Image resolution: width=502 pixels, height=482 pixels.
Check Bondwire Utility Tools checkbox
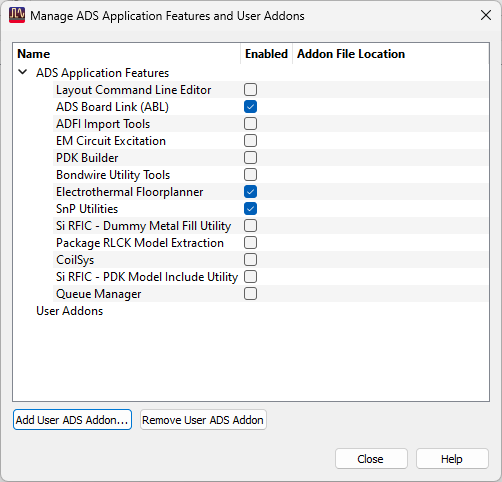pos(250,175)
